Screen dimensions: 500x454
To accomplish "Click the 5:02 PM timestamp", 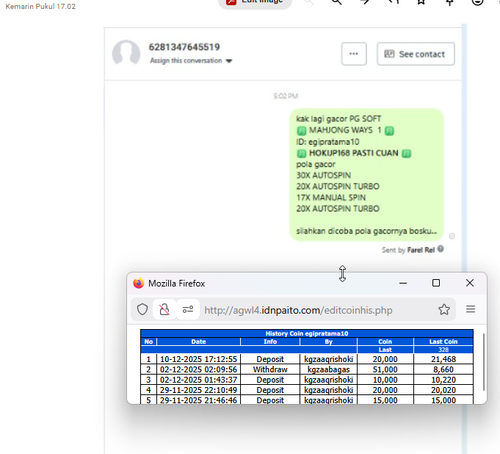I will click(286, 96).
